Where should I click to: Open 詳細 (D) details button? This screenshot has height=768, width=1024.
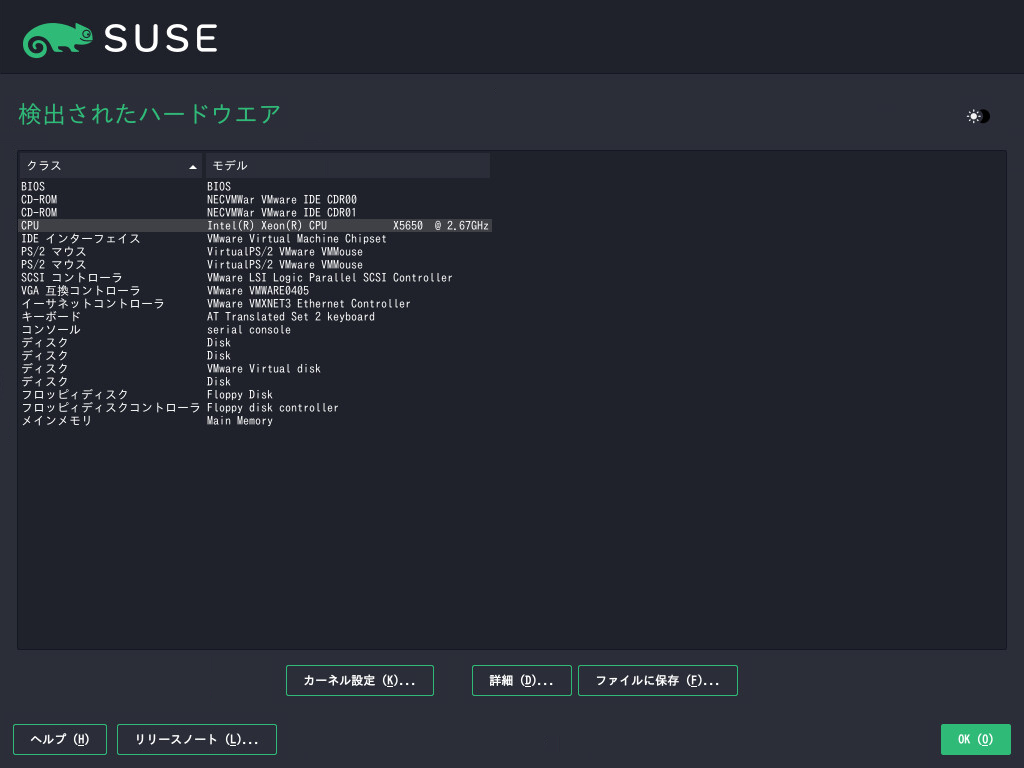521,680
